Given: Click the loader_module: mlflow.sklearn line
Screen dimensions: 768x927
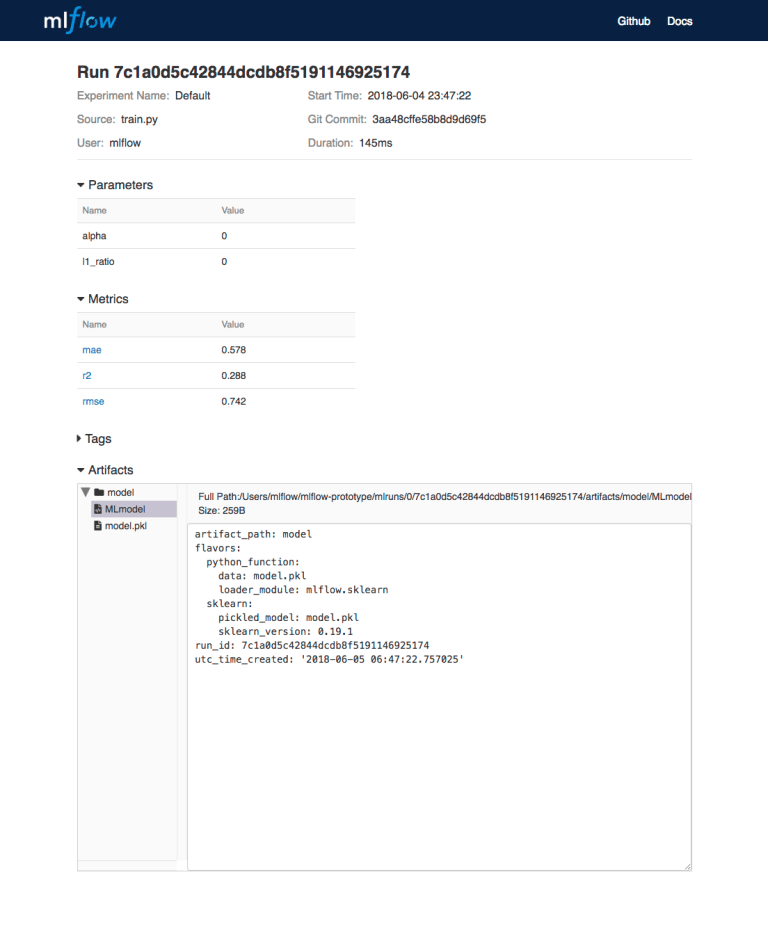Looking at the screenshot, I should (x=303, y=589).
